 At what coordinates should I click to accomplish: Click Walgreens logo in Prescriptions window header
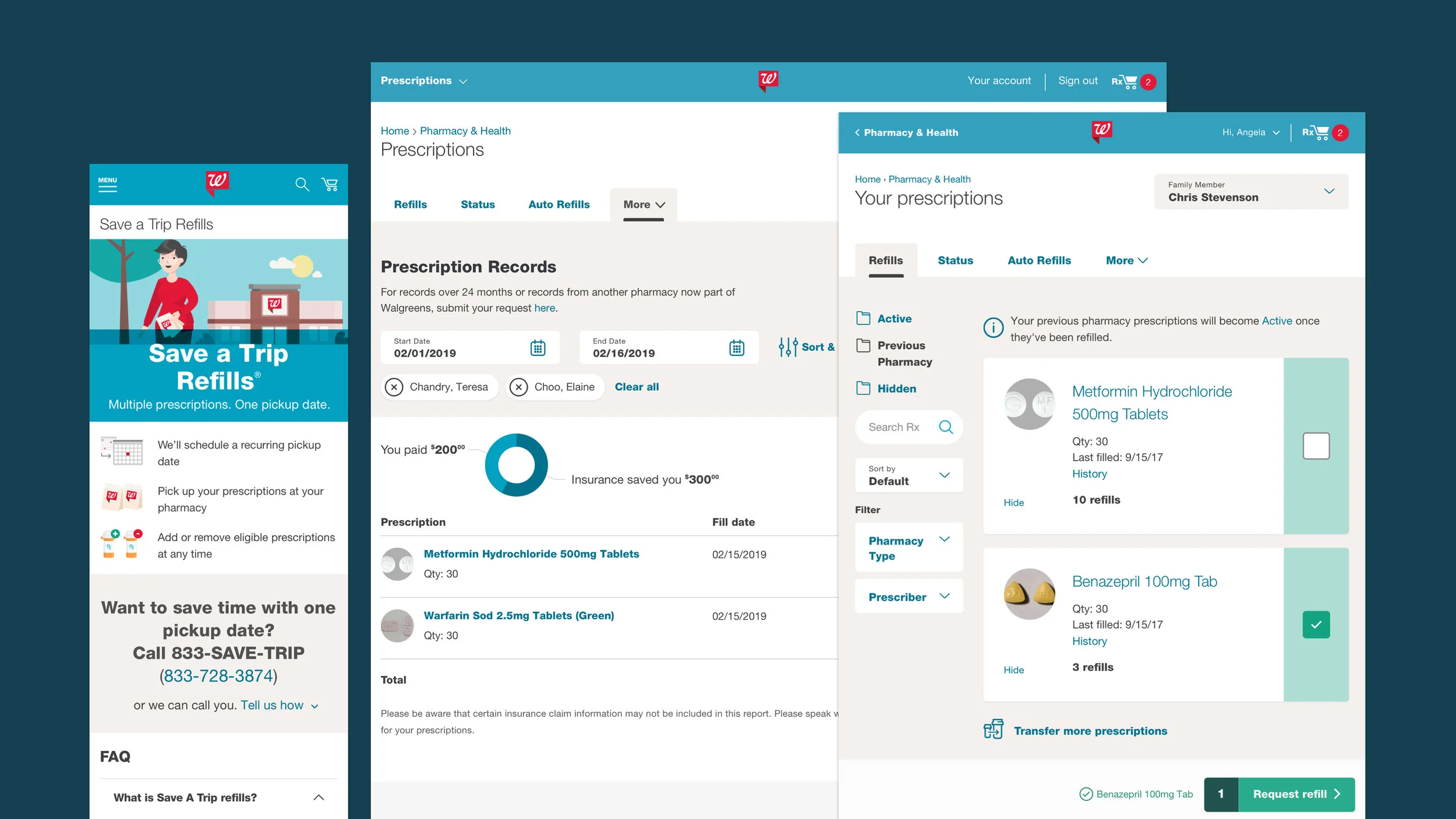(768, 80)
